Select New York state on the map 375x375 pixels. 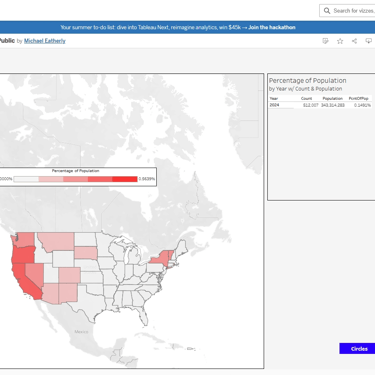159,259
